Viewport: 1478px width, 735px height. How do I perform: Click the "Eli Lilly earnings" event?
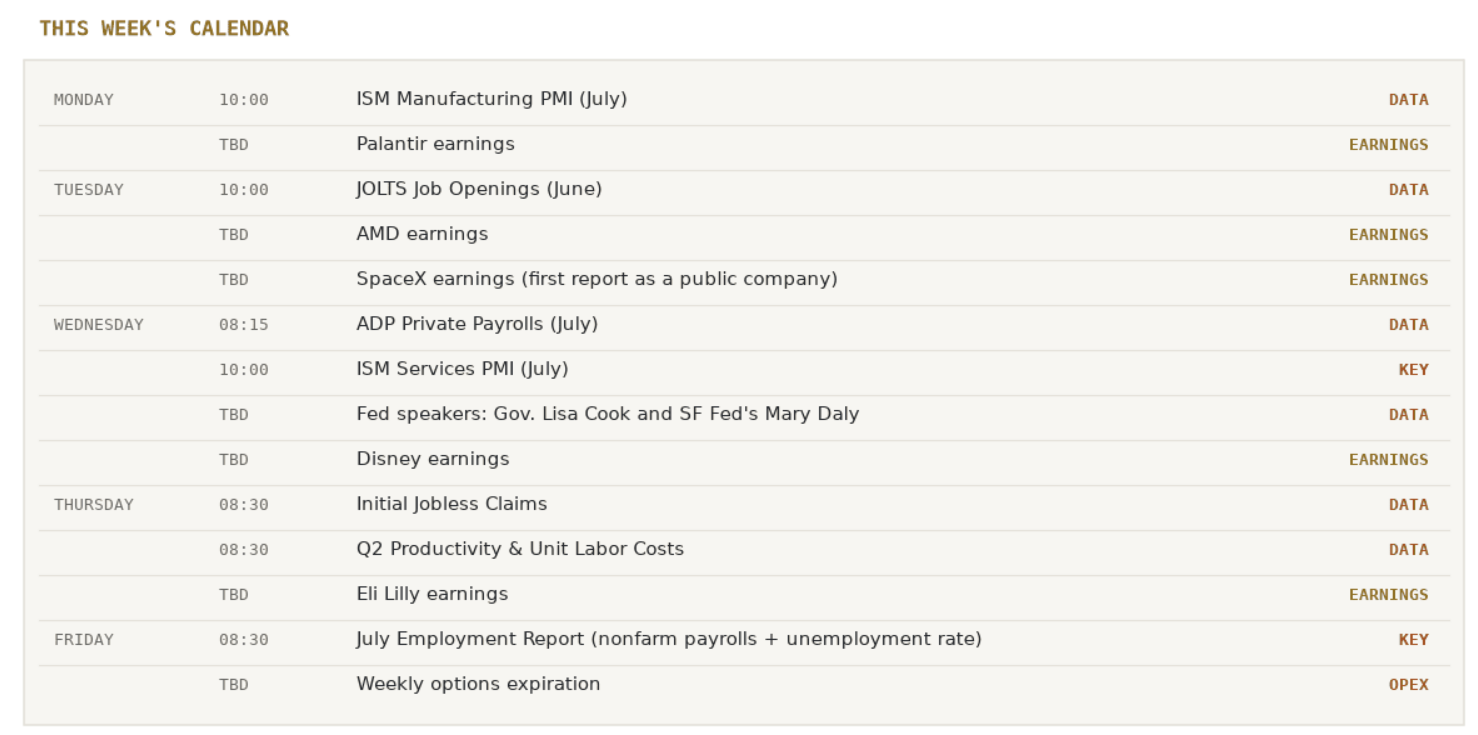(x=433, y=594)
